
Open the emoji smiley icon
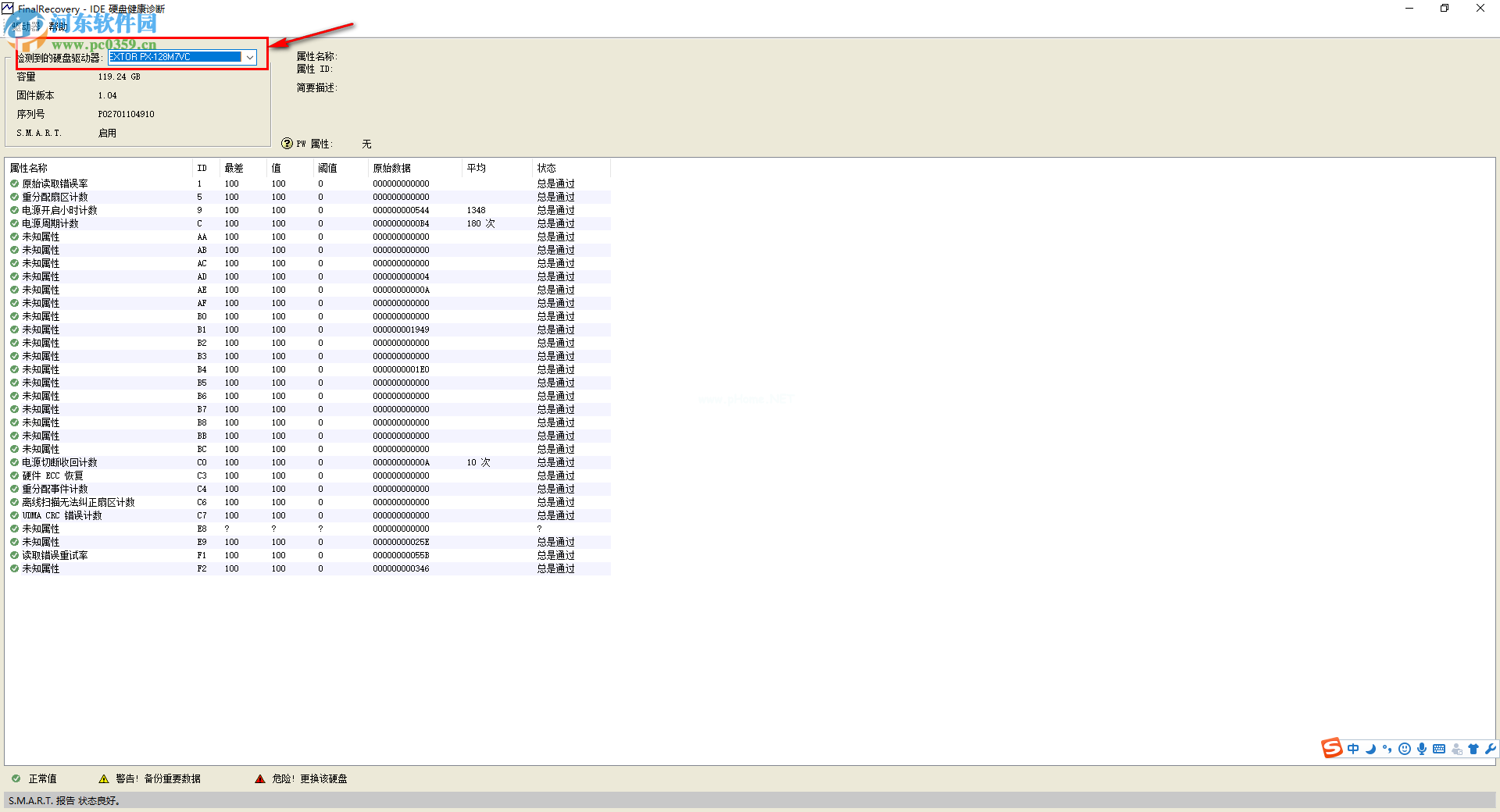1405,749
